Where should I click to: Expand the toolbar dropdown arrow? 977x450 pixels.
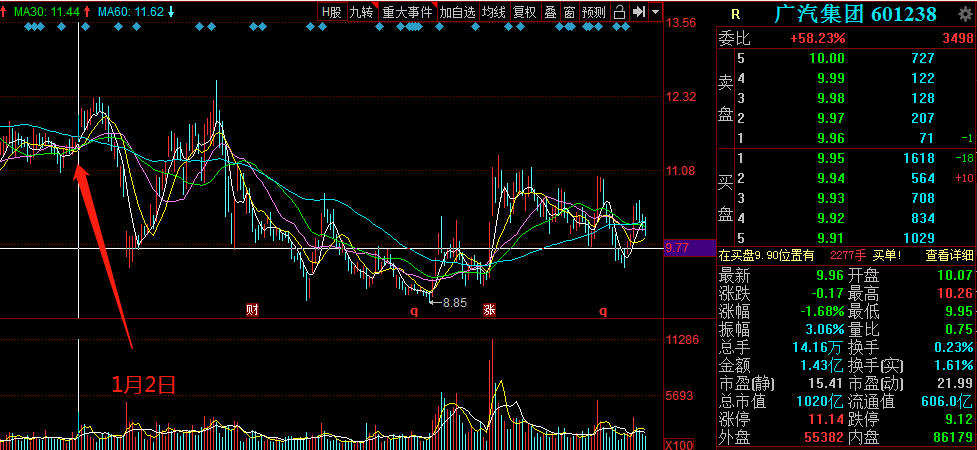(x=655, y=11)
